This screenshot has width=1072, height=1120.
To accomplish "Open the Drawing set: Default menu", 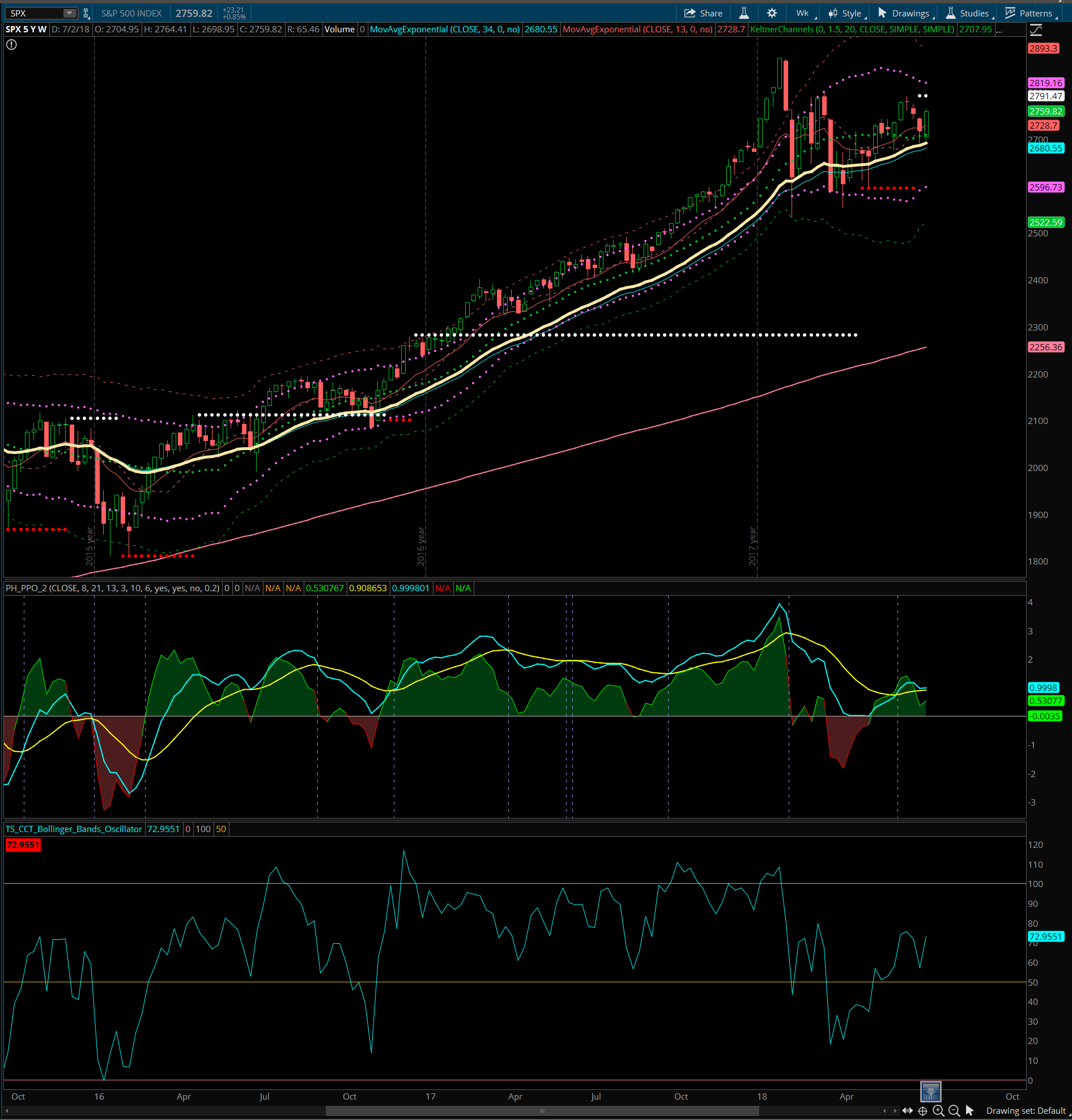I will pyautogui.click(x=1026, y=1111).
